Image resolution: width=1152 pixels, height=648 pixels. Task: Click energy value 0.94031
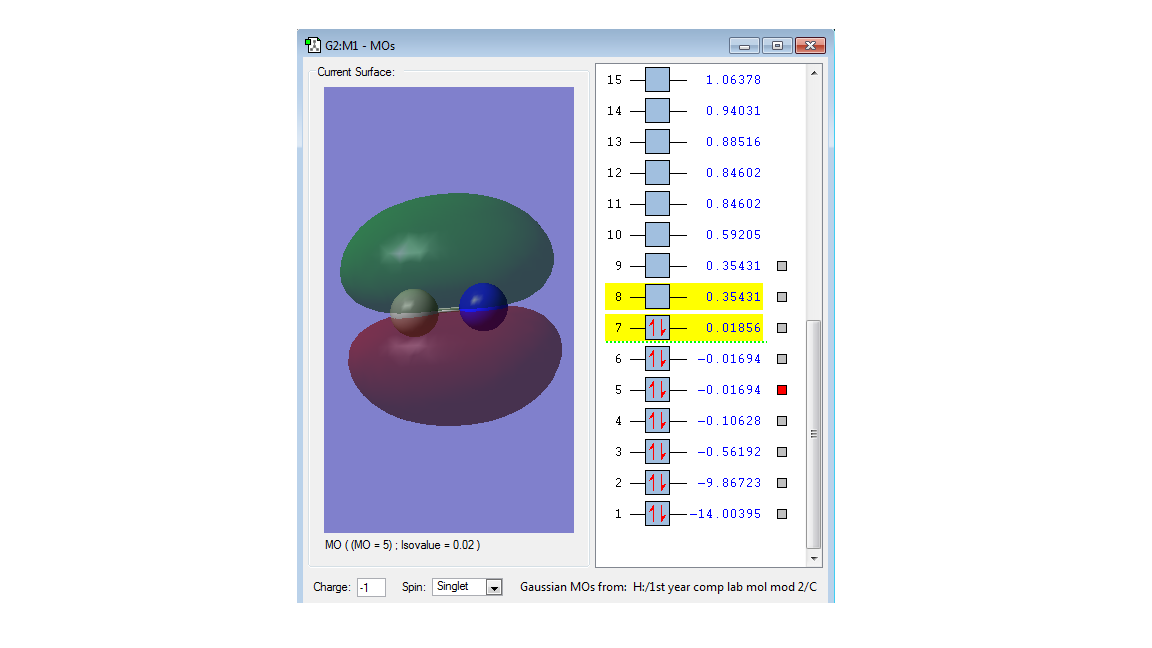(x=733, y=110)
